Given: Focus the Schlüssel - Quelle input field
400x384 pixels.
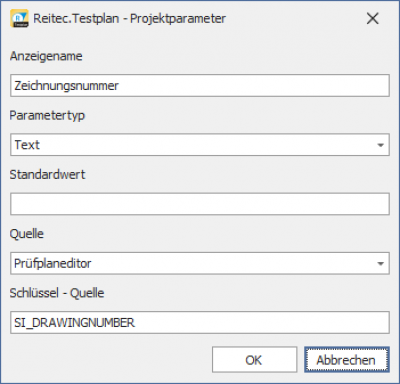Looking at the screenshot, I should (200, 322).
